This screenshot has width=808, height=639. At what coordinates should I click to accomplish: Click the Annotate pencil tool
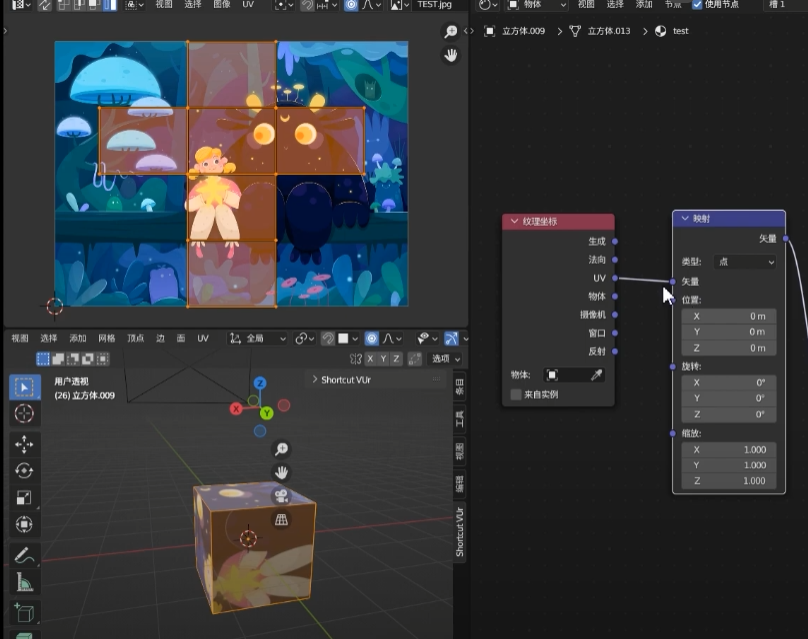(x=23, y=555)
